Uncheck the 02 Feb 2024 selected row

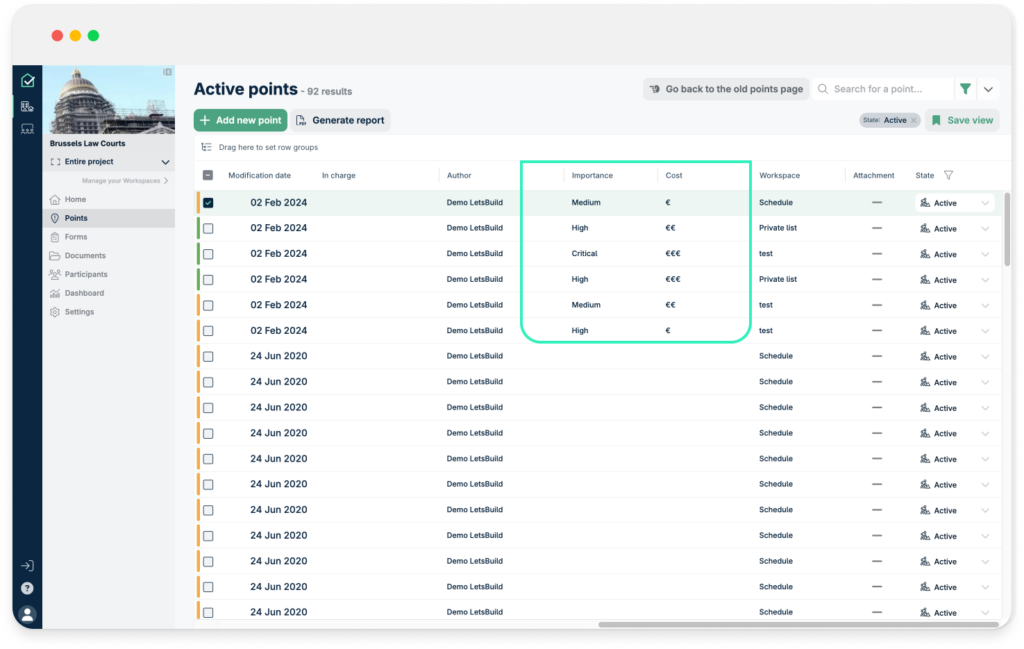point(209,201)
